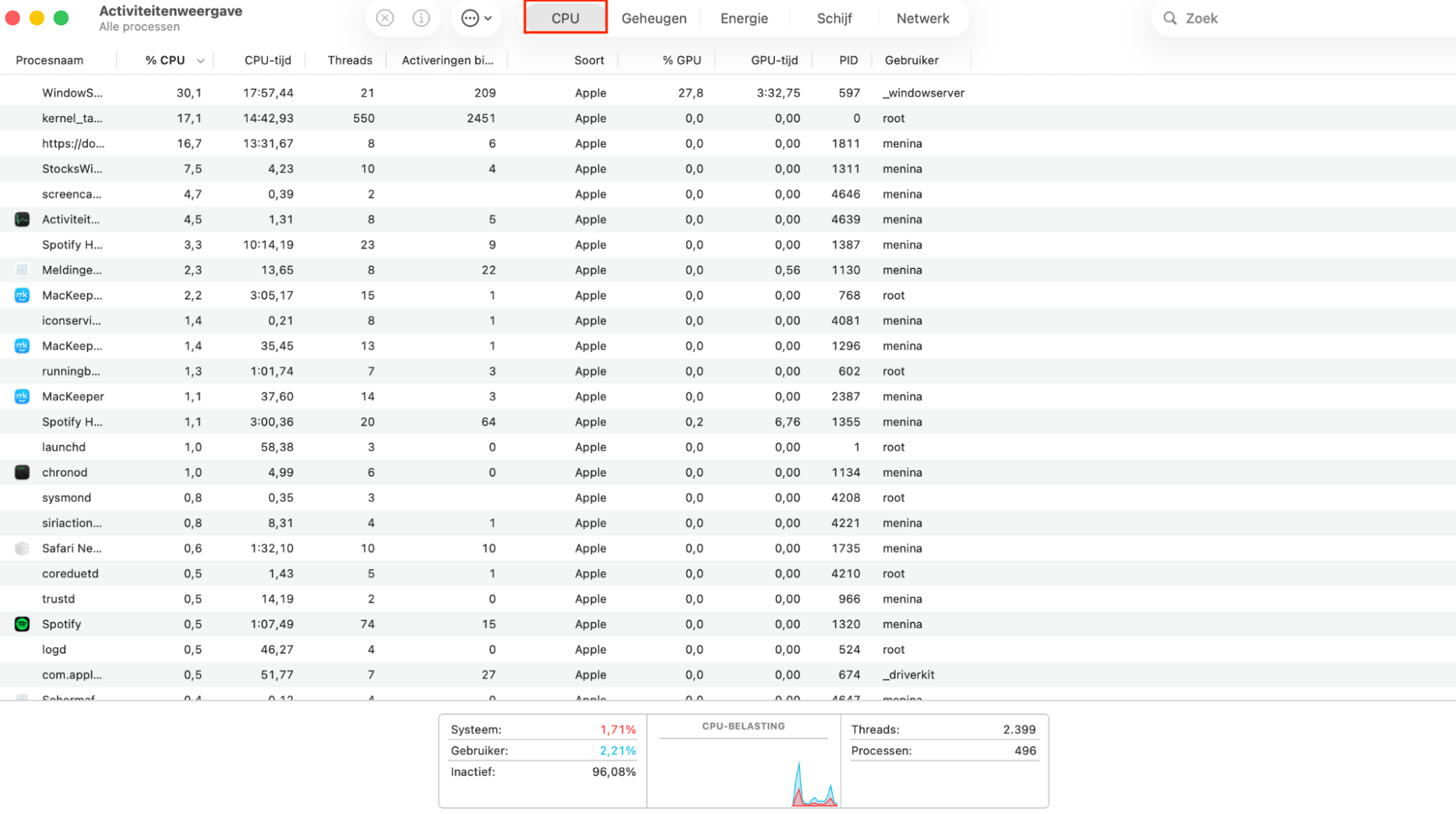Click the Safari Networking process icon
Viewport: 1456px width, 814px height.
coord(21,548)
